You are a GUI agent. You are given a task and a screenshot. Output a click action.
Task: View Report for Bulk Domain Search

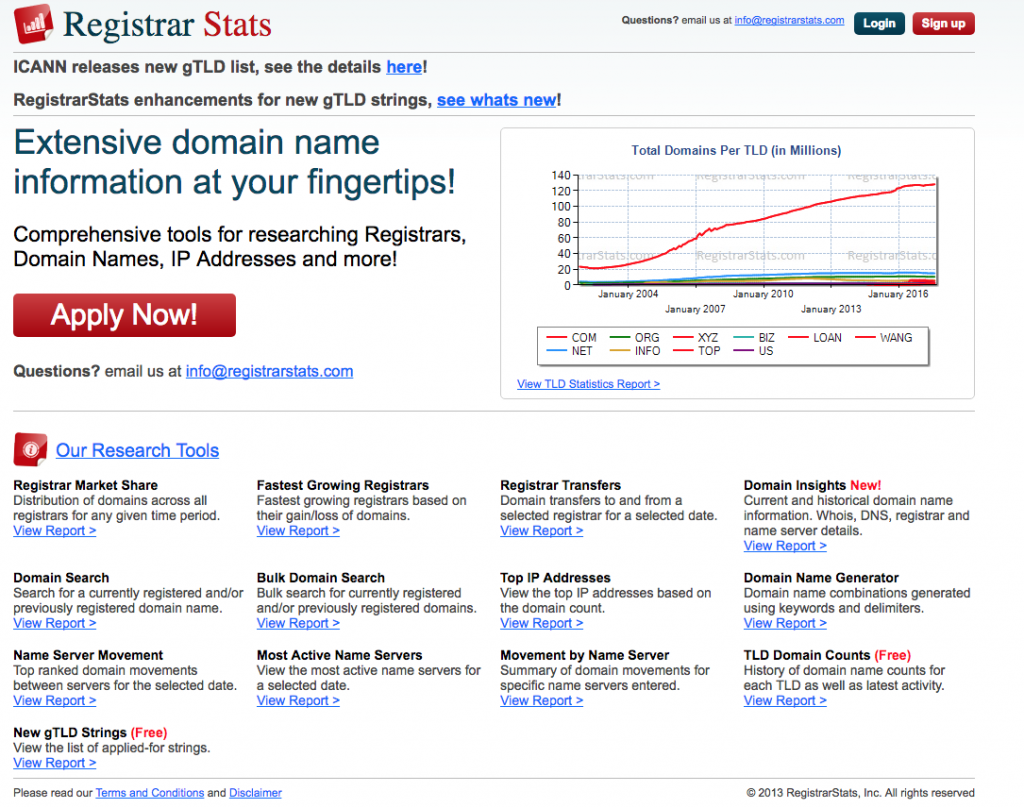[x=298, y=623]
